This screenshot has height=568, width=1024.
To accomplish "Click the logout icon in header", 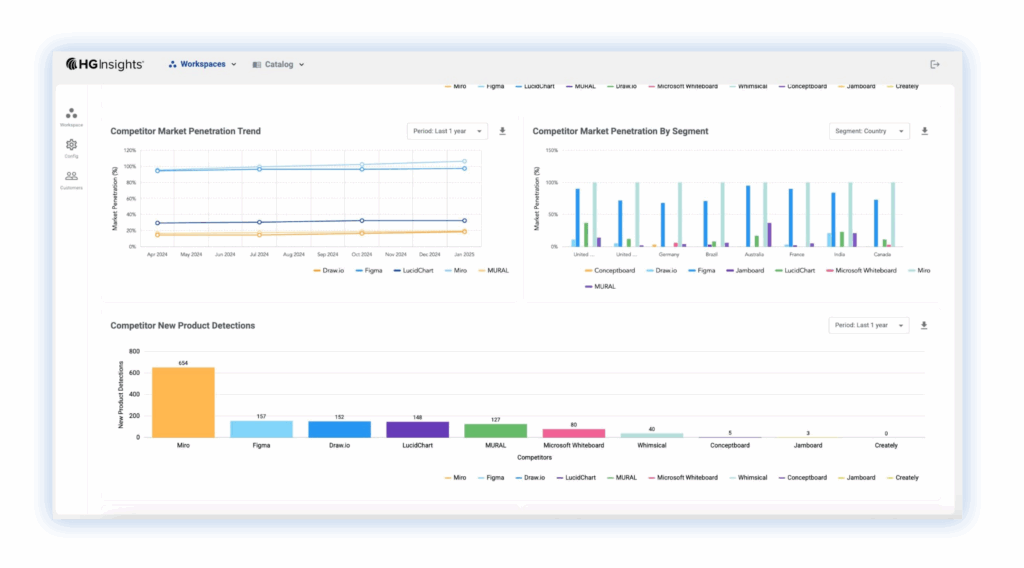I will pos(935,64).
